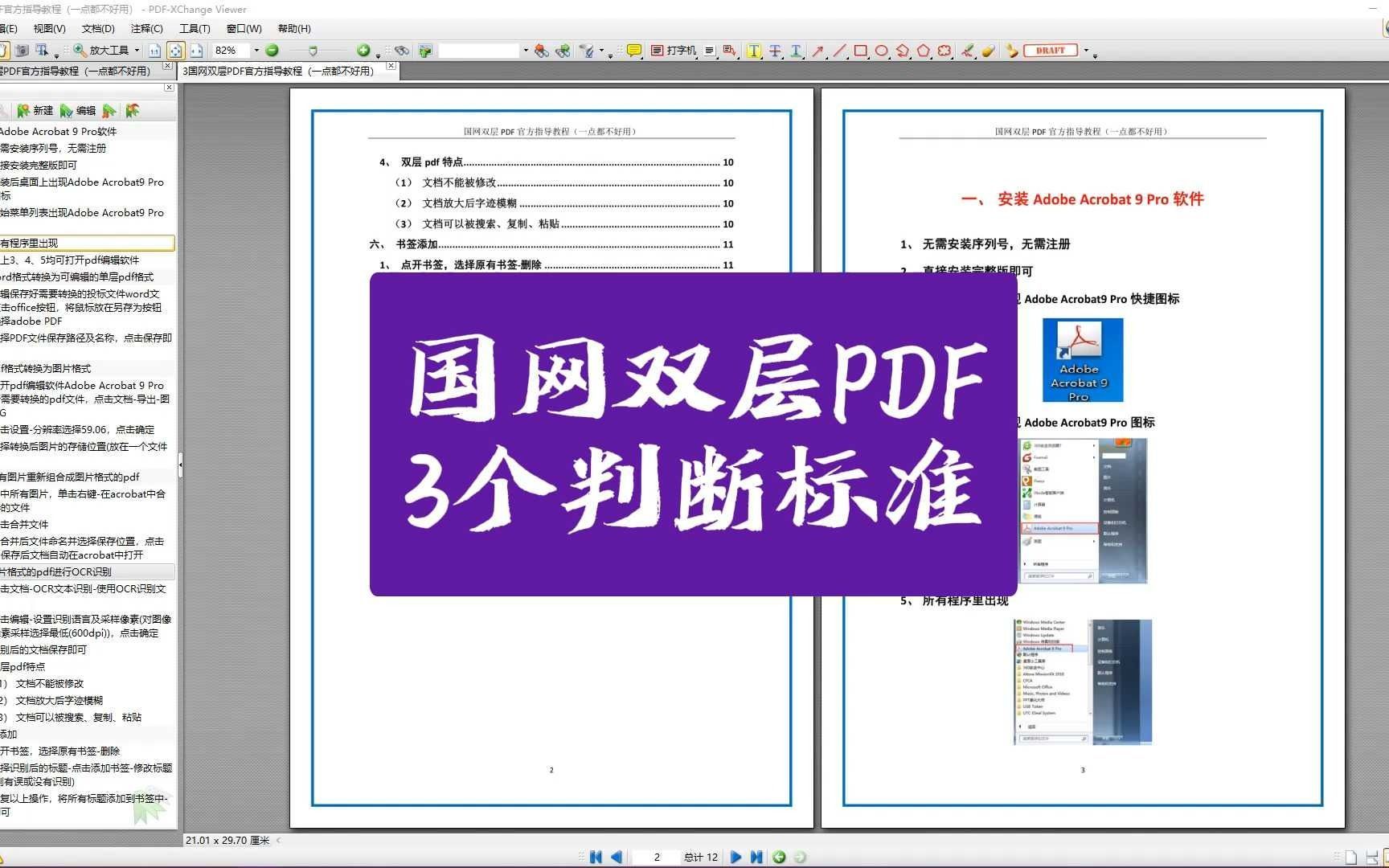
Task: Open the 视图(V) menu
Action: pos(49,29)
